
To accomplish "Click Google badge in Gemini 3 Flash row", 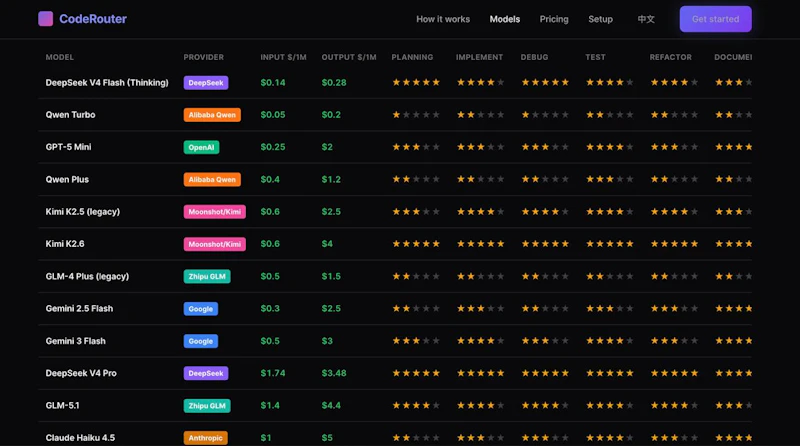I will [x=201, y=341].
